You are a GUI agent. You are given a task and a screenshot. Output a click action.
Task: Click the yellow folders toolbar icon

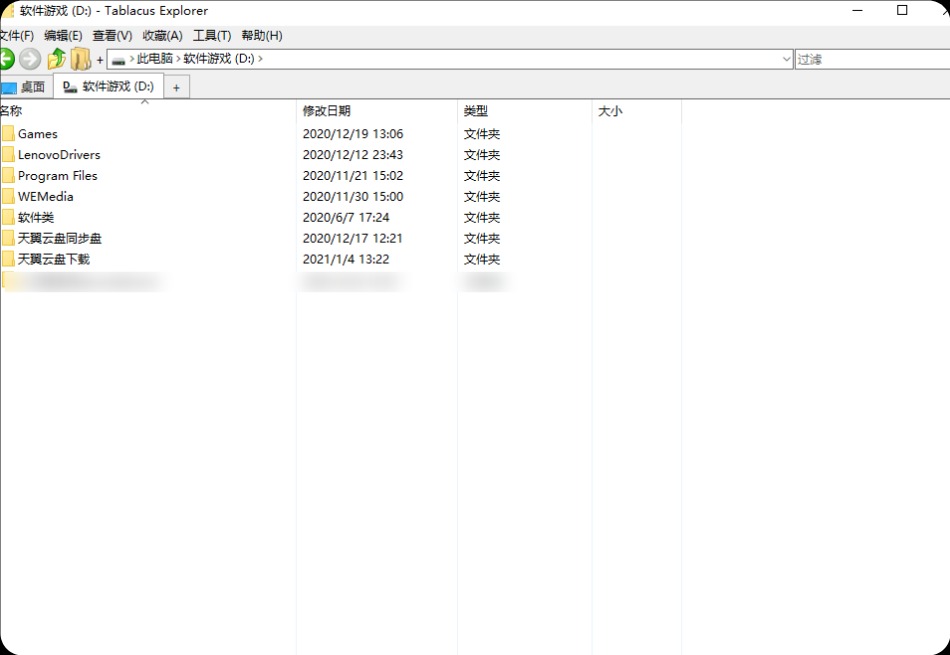pyautogui.click(x=80, y=58)
